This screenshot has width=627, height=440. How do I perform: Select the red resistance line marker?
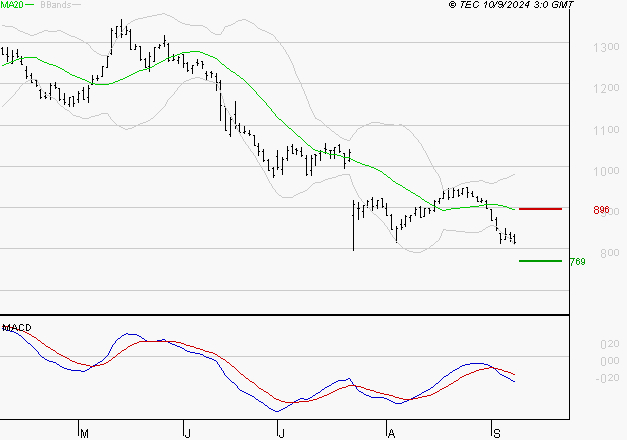(540, 209)
